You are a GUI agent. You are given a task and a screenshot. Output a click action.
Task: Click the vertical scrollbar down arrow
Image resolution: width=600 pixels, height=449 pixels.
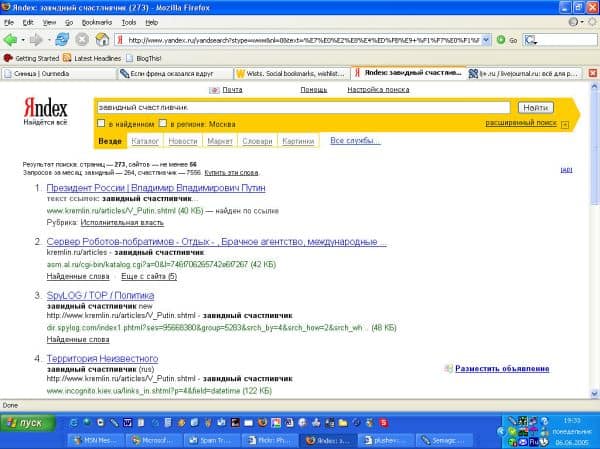point(594,393)
